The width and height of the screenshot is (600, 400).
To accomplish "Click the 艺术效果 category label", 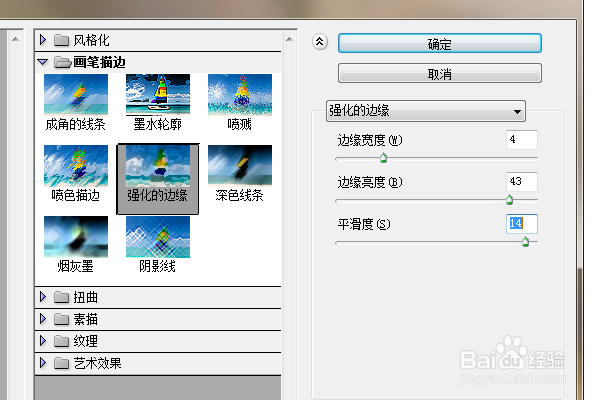I will [x=98, y=363].
